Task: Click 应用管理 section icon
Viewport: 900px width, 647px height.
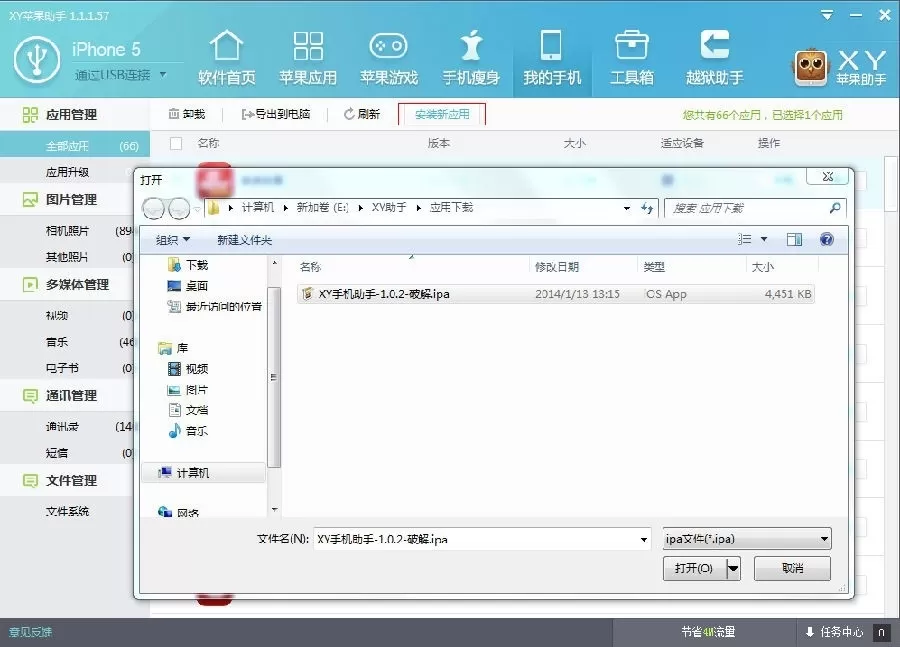Action: click(30, 115)
